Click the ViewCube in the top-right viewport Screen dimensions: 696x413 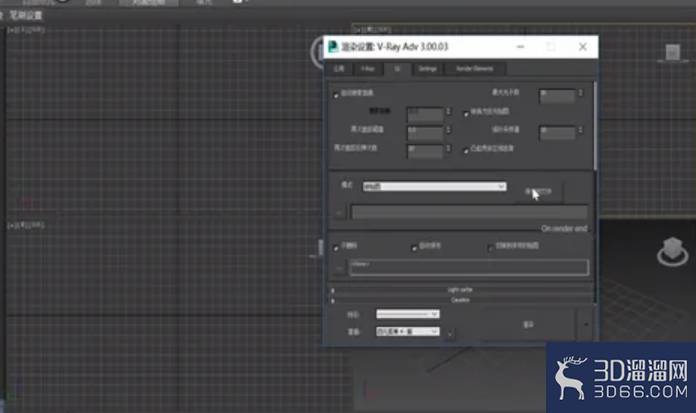[x=672, y=53]
